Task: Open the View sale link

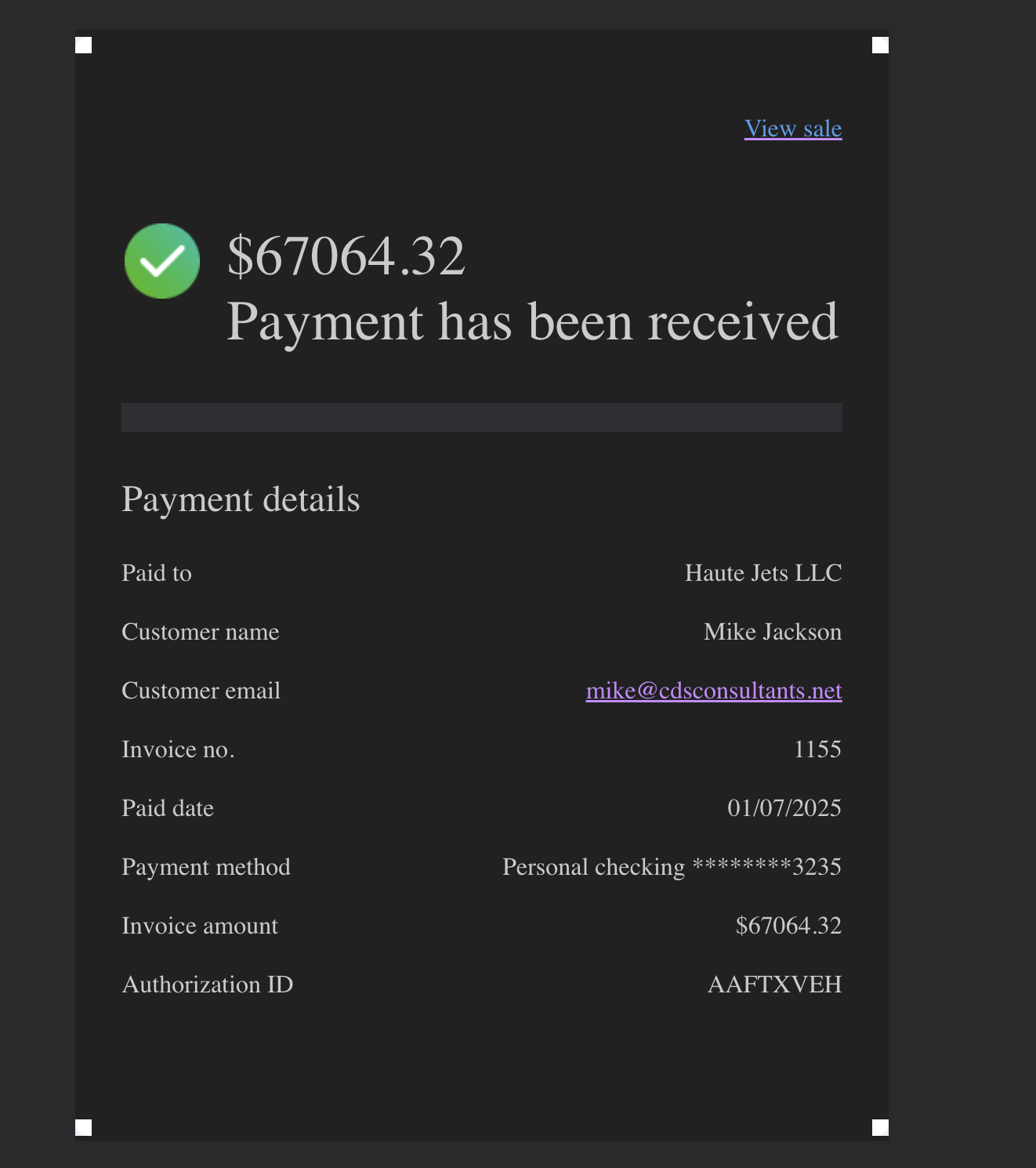Action: click(x=793, y=129)
